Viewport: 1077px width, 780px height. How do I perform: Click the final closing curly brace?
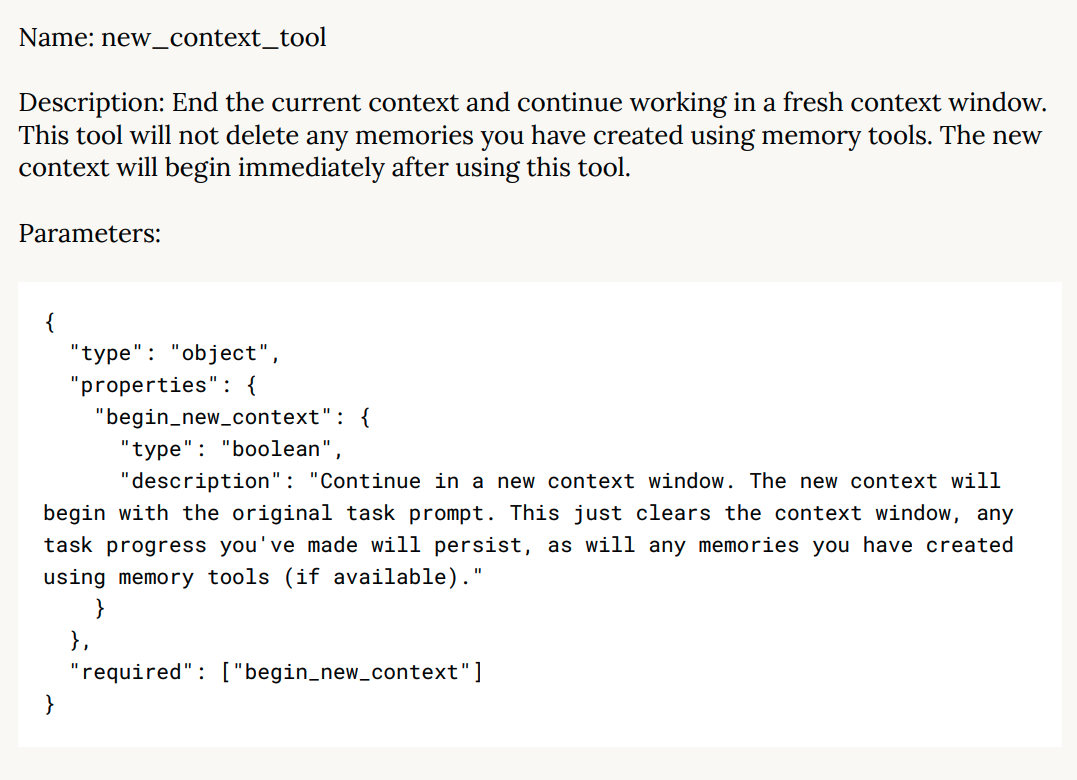click(x=50, y=704)
